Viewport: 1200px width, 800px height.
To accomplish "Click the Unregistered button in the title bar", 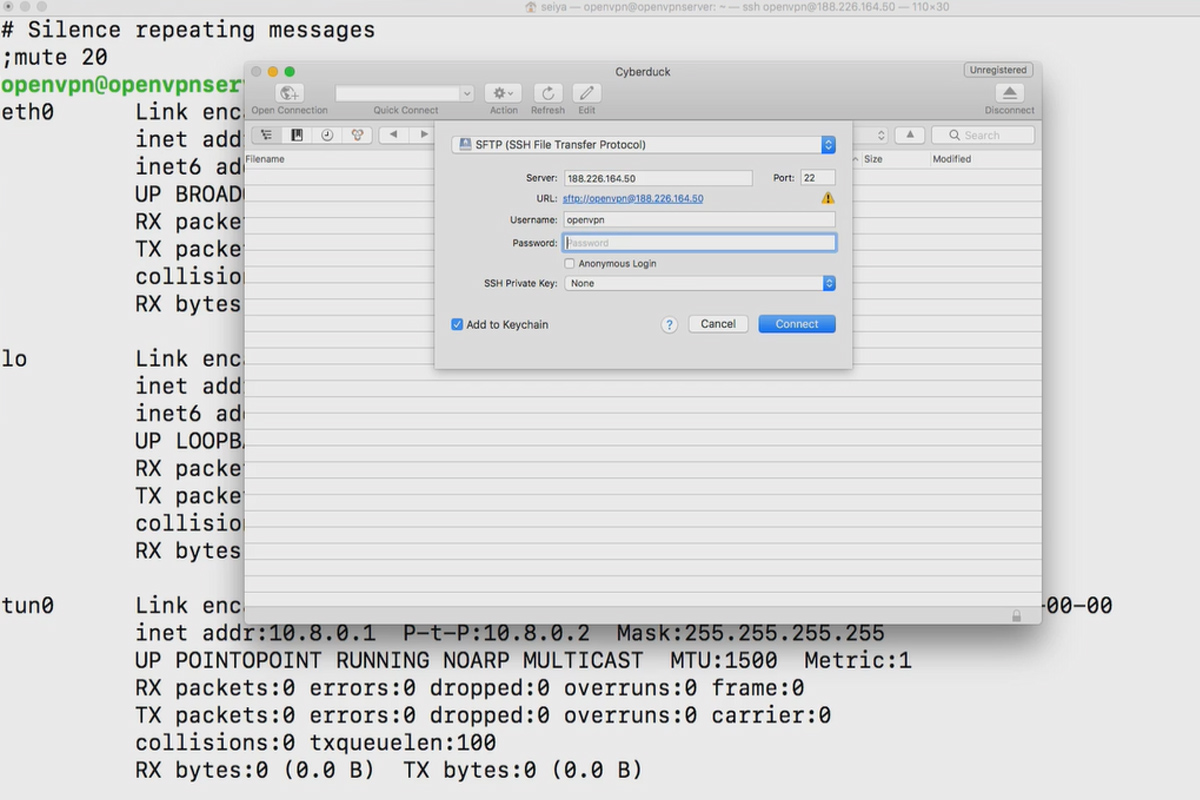I will tap(998, 70).
